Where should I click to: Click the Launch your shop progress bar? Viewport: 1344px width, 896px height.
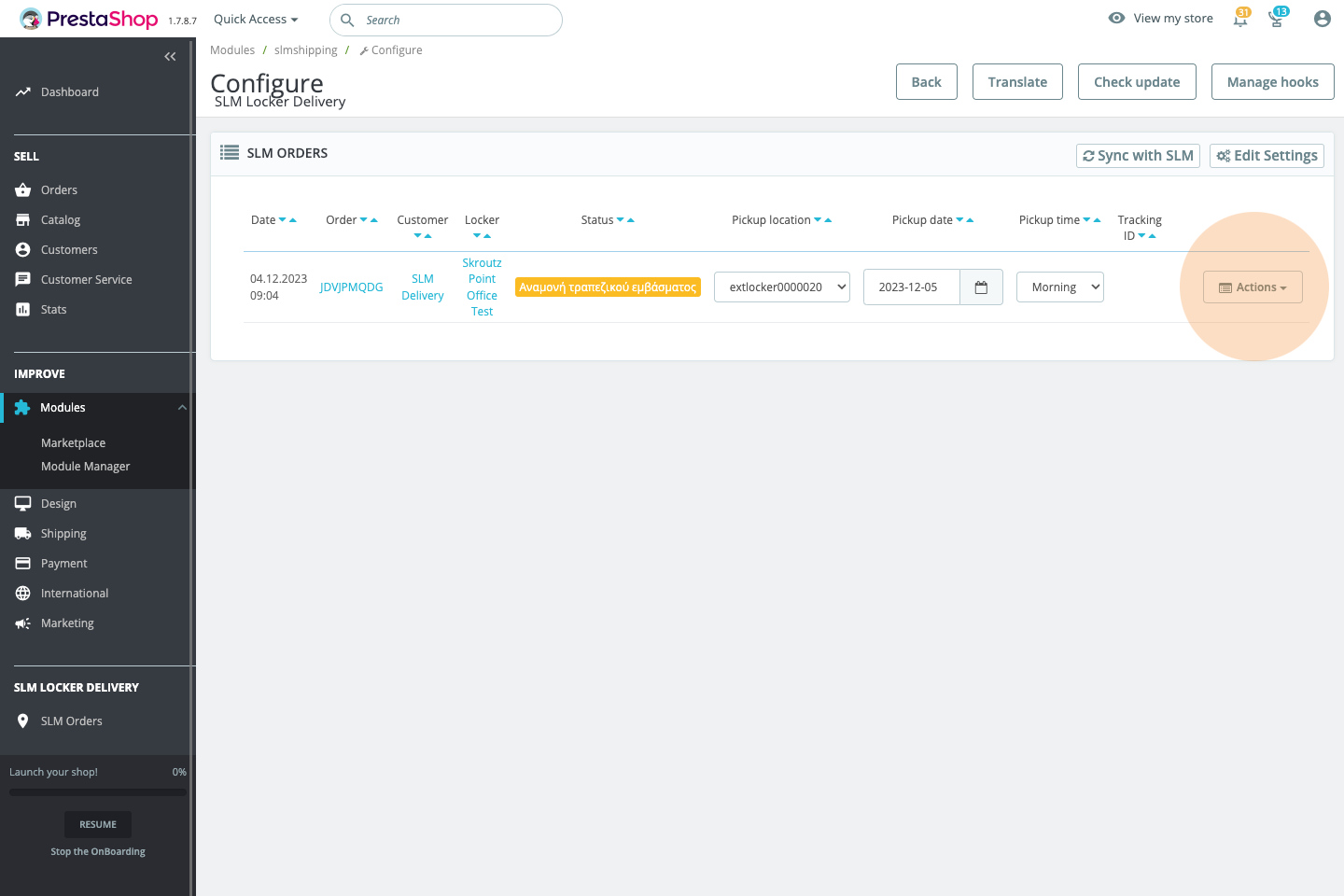coord(98,792)
